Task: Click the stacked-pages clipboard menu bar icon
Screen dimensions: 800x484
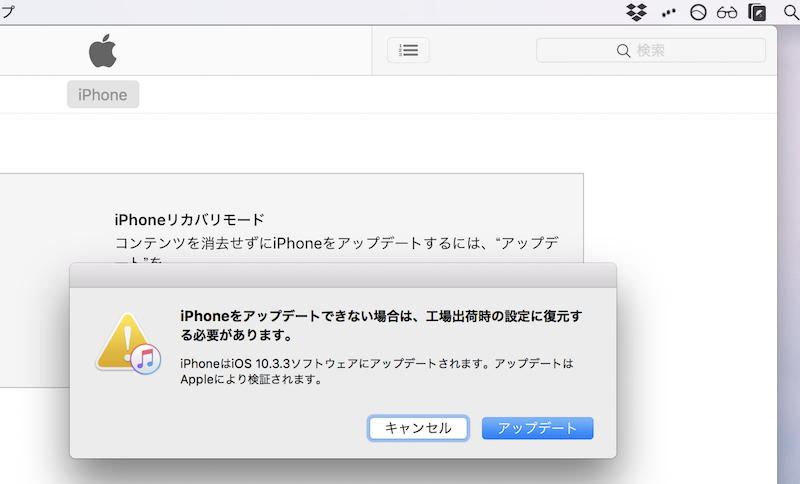Action: point(758,13)
